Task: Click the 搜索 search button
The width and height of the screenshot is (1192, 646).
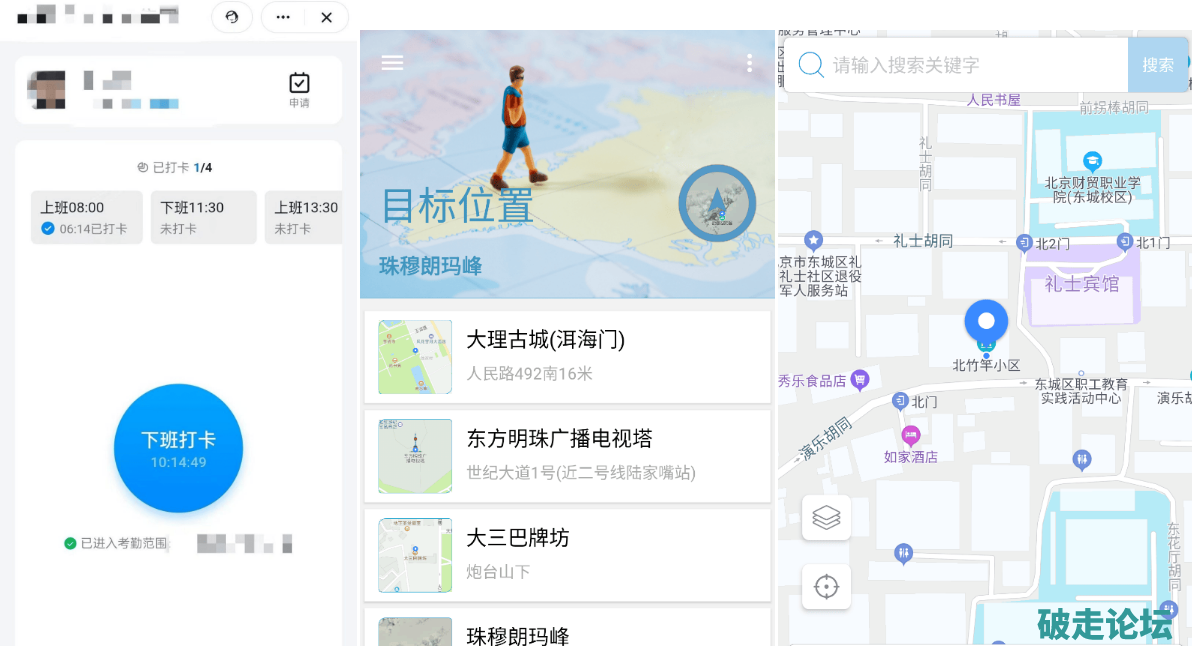Action: [x=1157, y=65]
